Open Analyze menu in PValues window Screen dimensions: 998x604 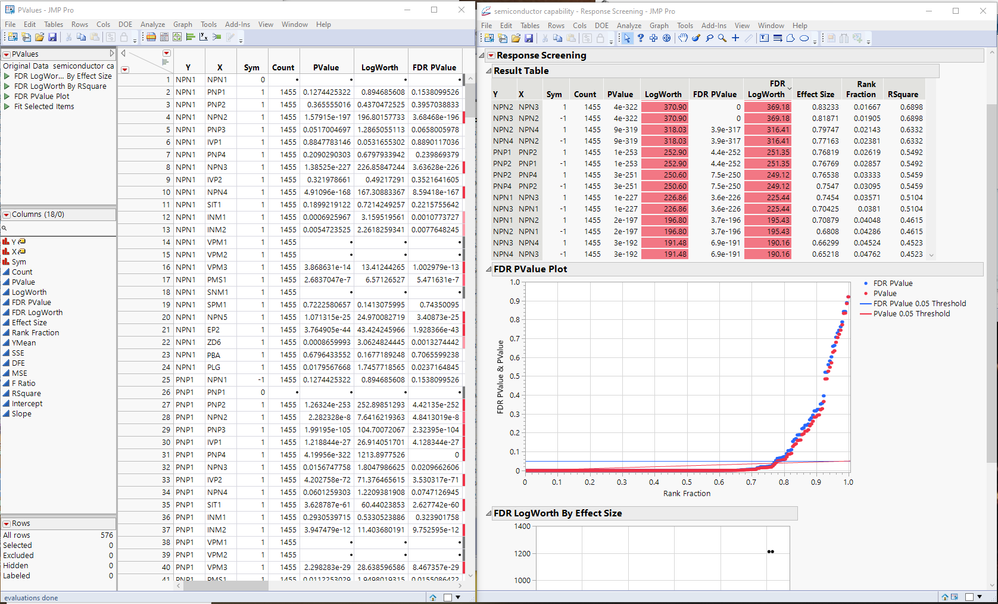click(153, 24)
